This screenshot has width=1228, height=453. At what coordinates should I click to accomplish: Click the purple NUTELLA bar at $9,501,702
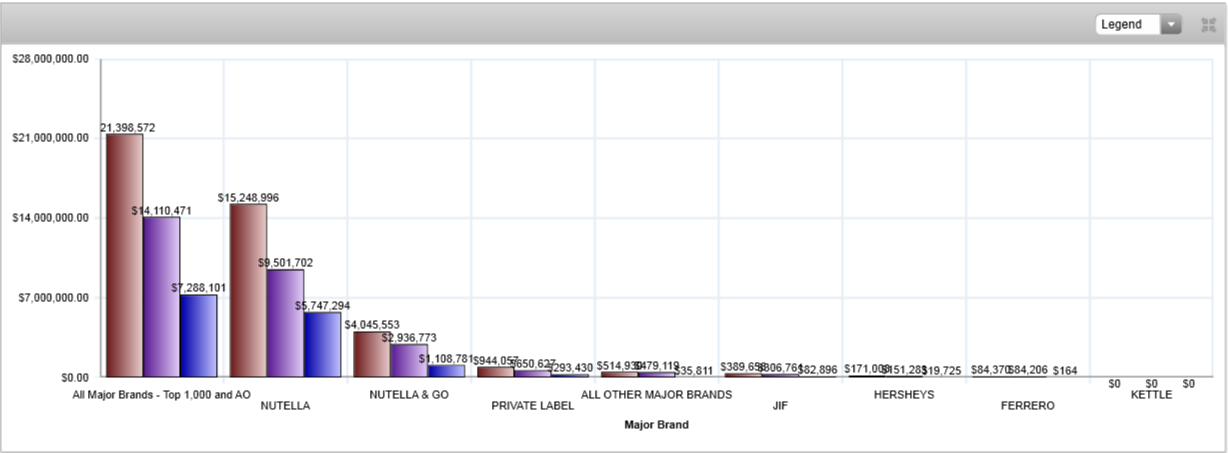click(x=285, y=323)
